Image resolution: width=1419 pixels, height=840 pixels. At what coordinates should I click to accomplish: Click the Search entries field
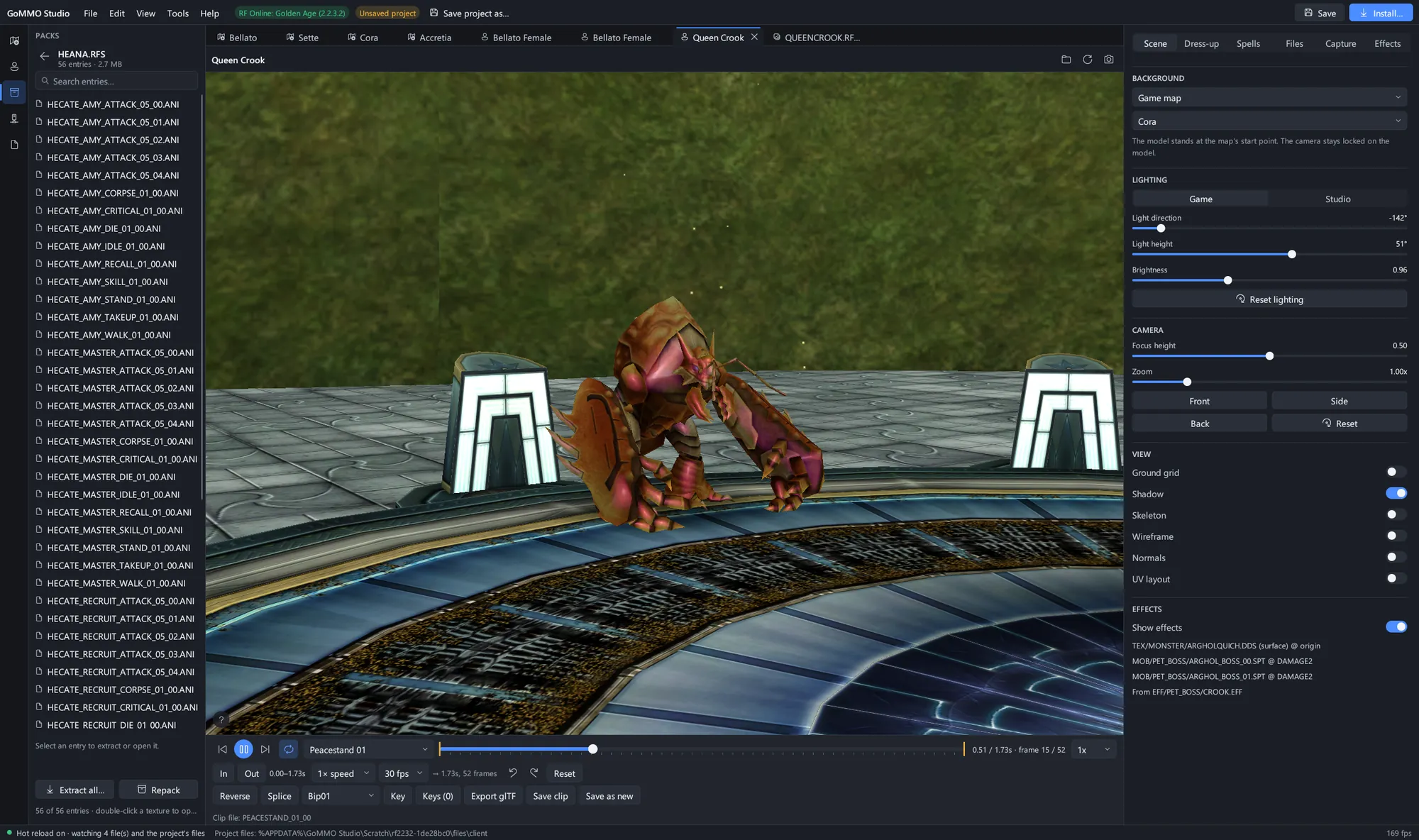(116, 81)
